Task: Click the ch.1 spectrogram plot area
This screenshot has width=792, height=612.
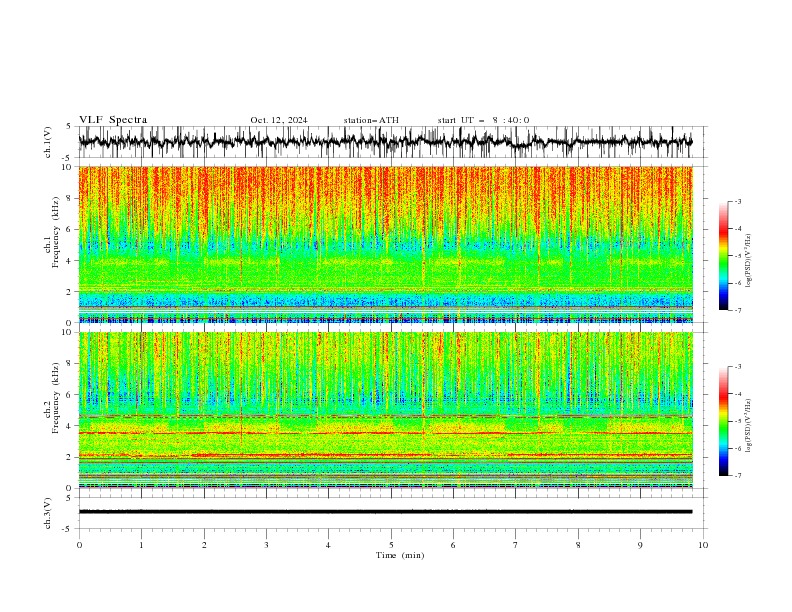Action: pyautogui.click(x=385, y=244)
